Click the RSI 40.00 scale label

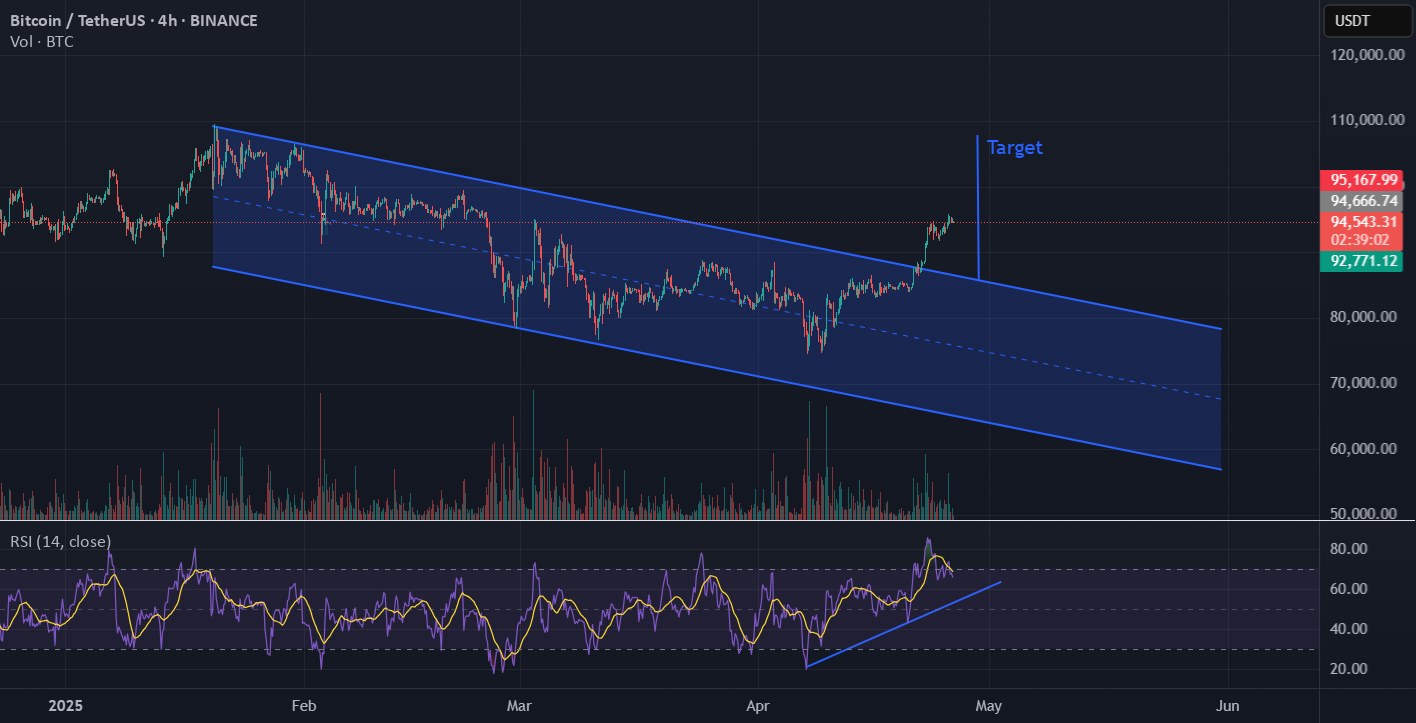click(1348, 629)
